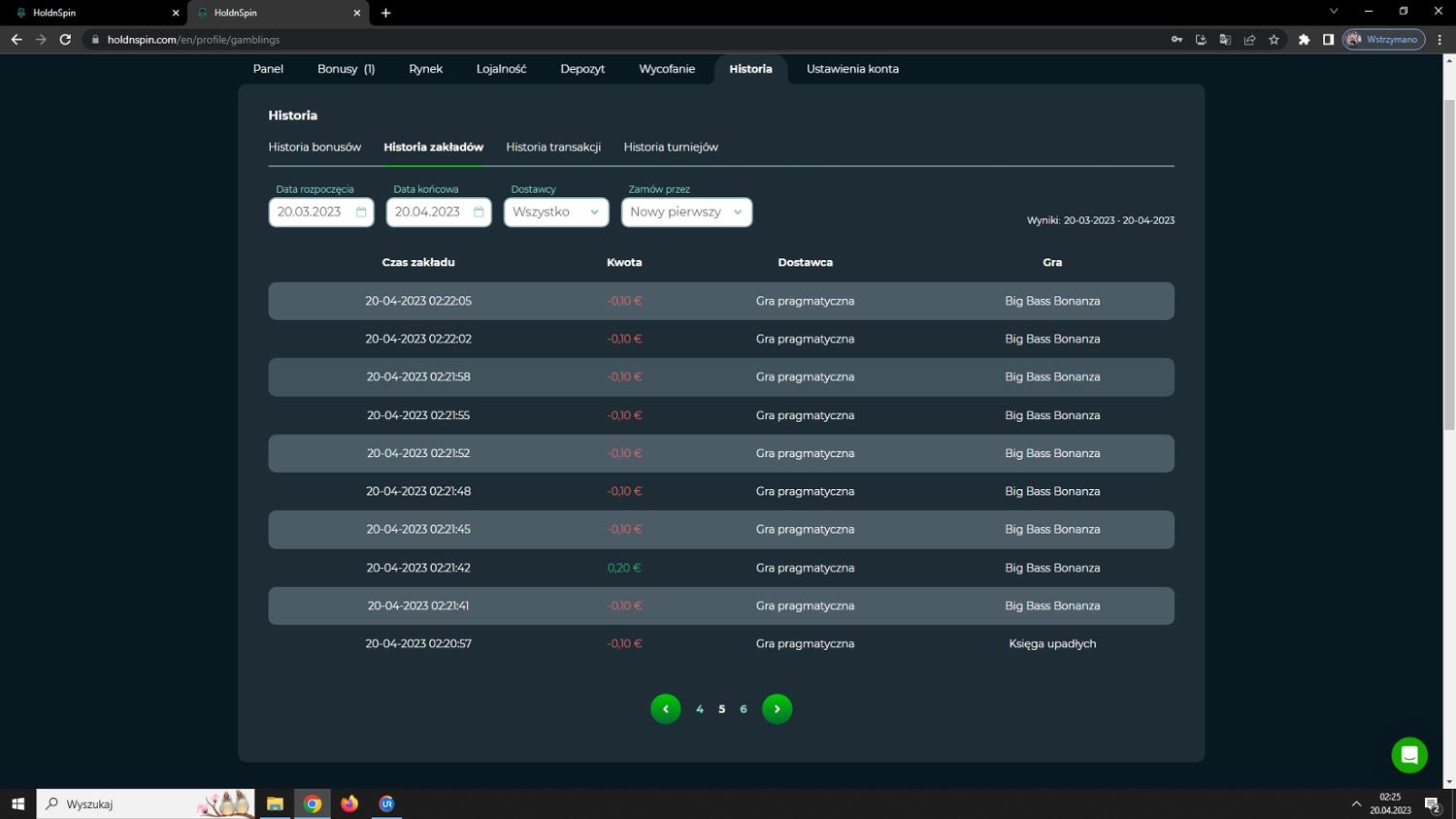1456x819 pixels.
Task: Open the live chat support bubble
Action: point(1409,755)
